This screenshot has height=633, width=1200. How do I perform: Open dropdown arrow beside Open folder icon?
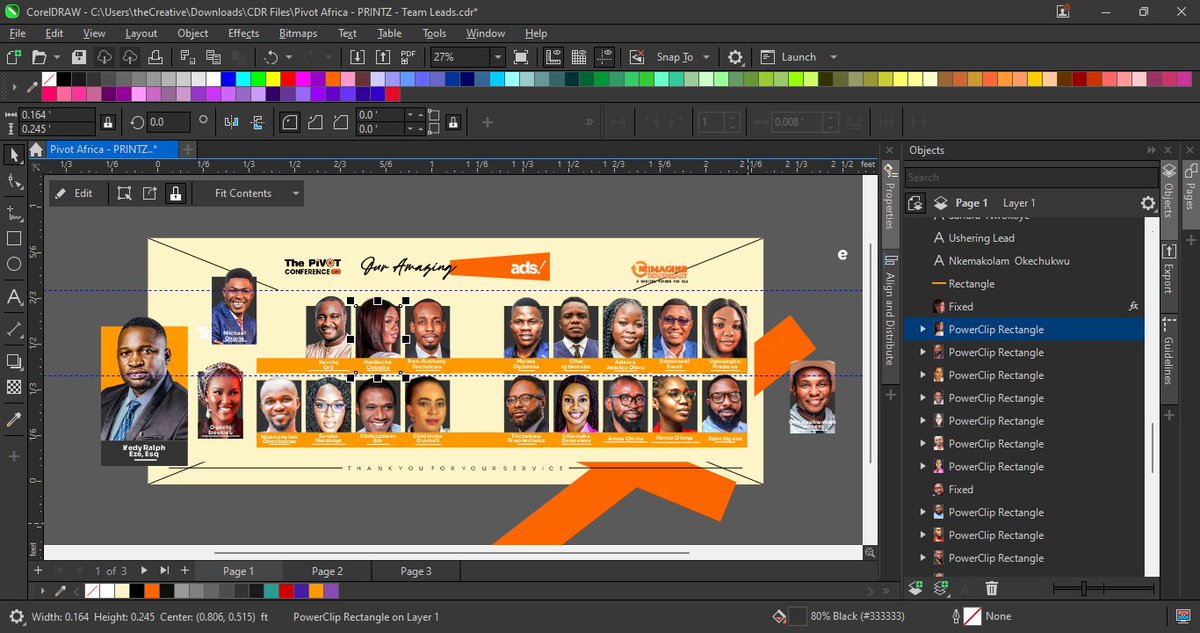click(58, 57)
